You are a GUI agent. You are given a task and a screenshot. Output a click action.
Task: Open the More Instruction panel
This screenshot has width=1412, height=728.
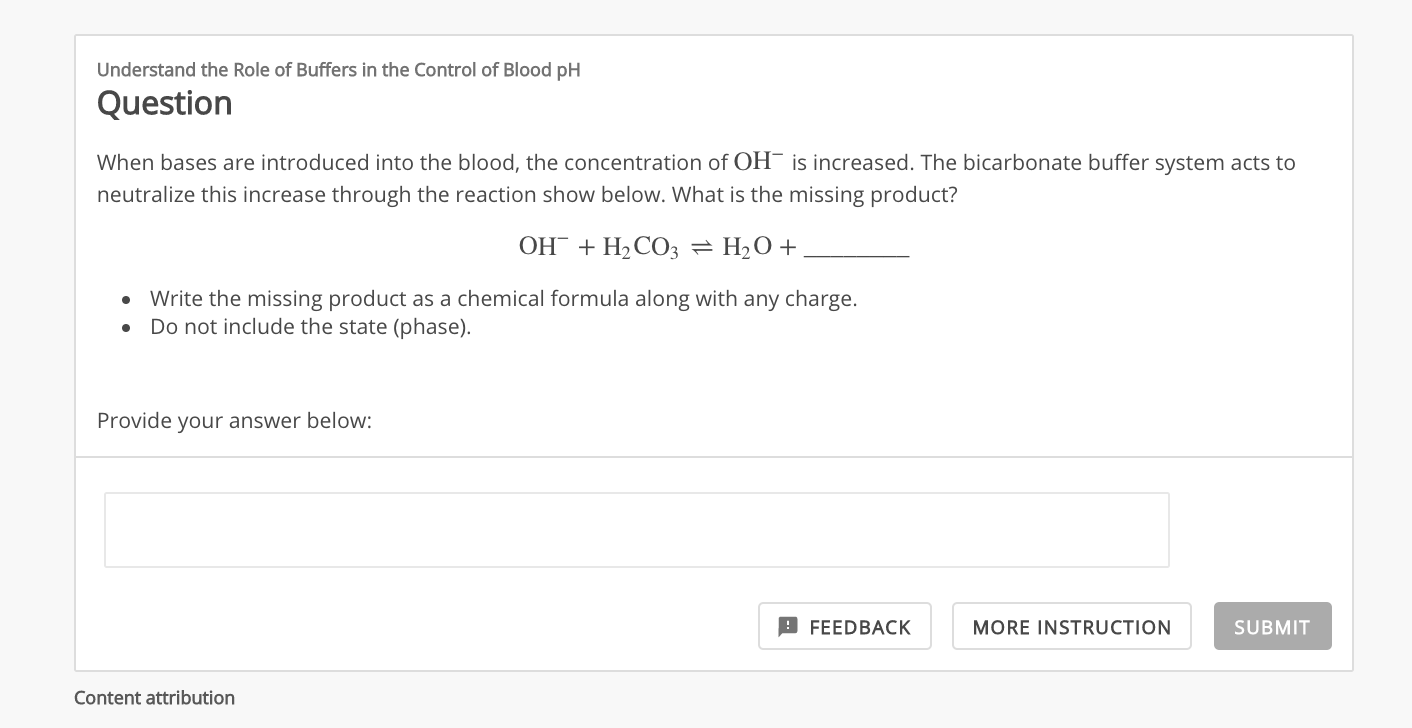point(1071,626)
